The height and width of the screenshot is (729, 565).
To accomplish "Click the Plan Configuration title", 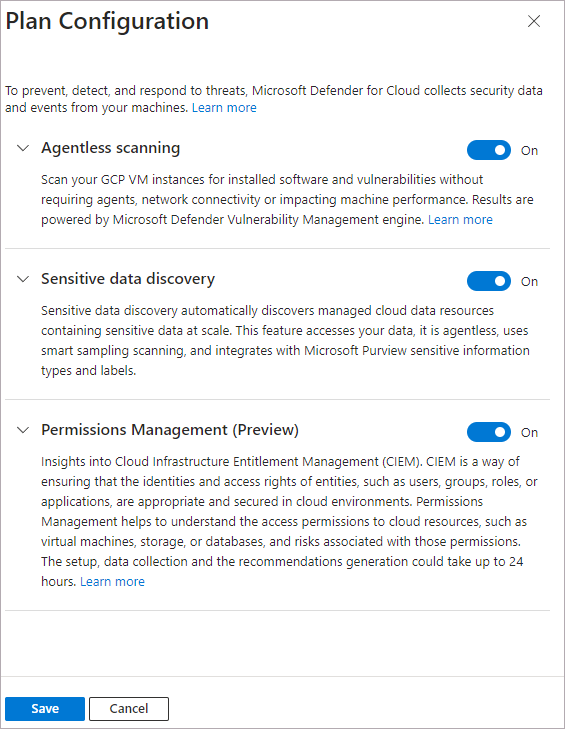I will (x=107, y=21).
